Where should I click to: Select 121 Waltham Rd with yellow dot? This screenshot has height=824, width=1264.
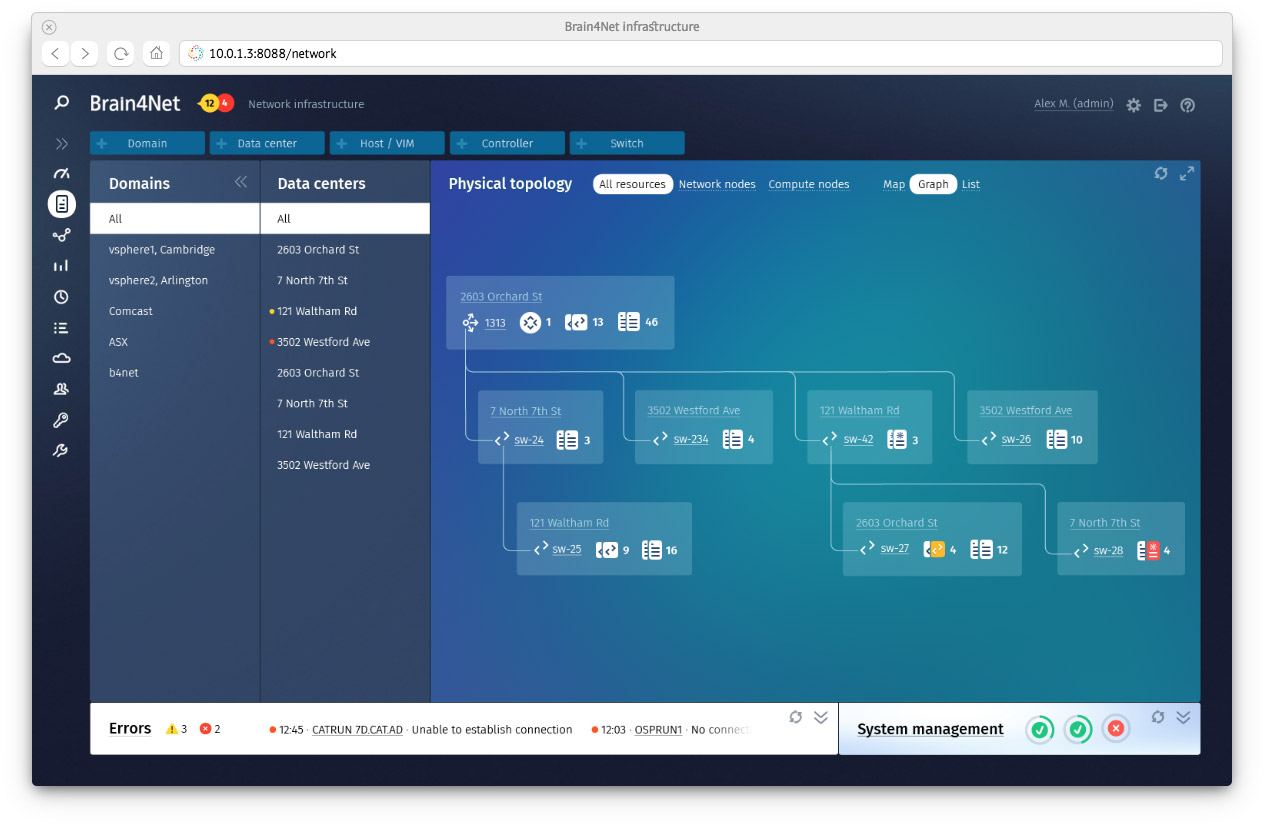(x=316, y=311)
